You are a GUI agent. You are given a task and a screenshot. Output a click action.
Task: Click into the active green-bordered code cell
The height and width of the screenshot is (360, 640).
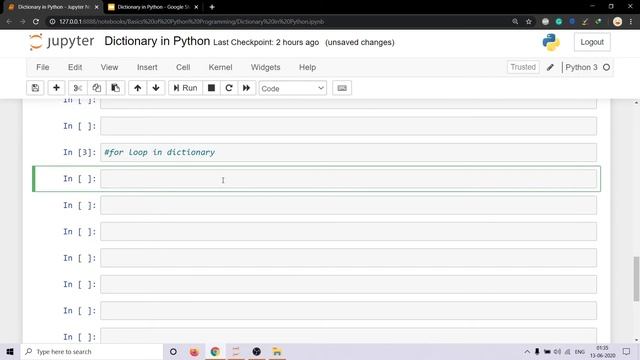click(x=348, y=179)
